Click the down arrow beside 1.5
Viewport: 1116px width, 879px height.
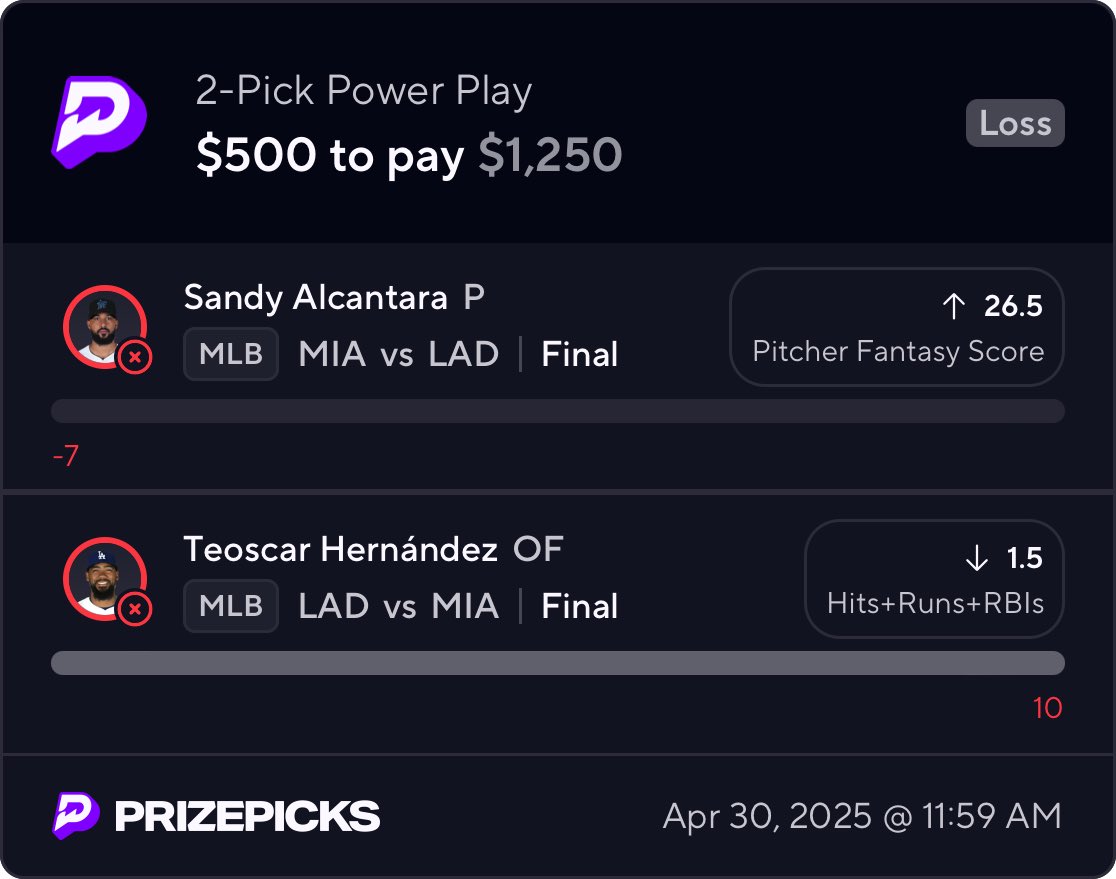click(x=976, y=558)
